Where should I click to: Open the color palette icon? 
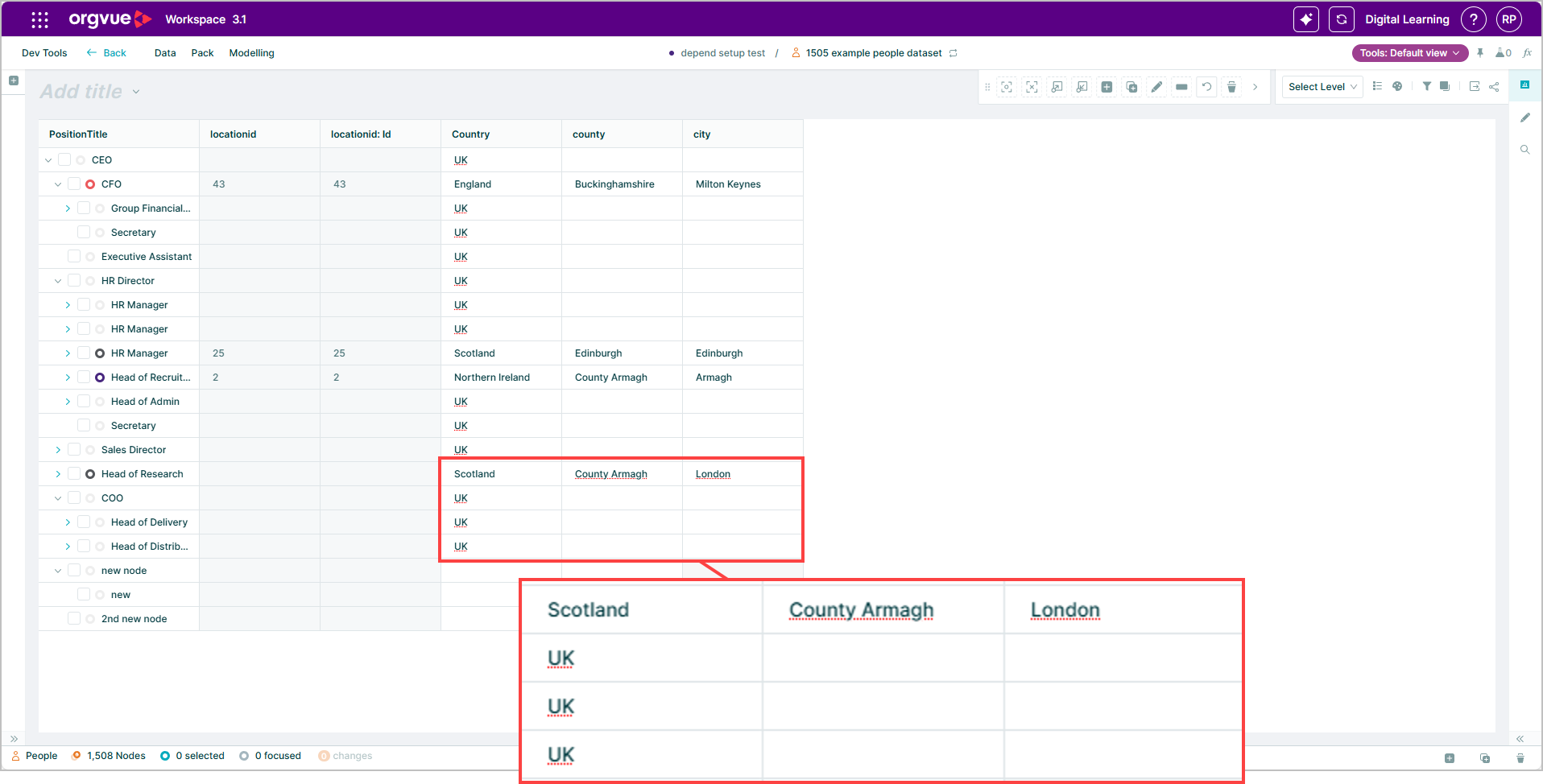[x=1397, y=86]
